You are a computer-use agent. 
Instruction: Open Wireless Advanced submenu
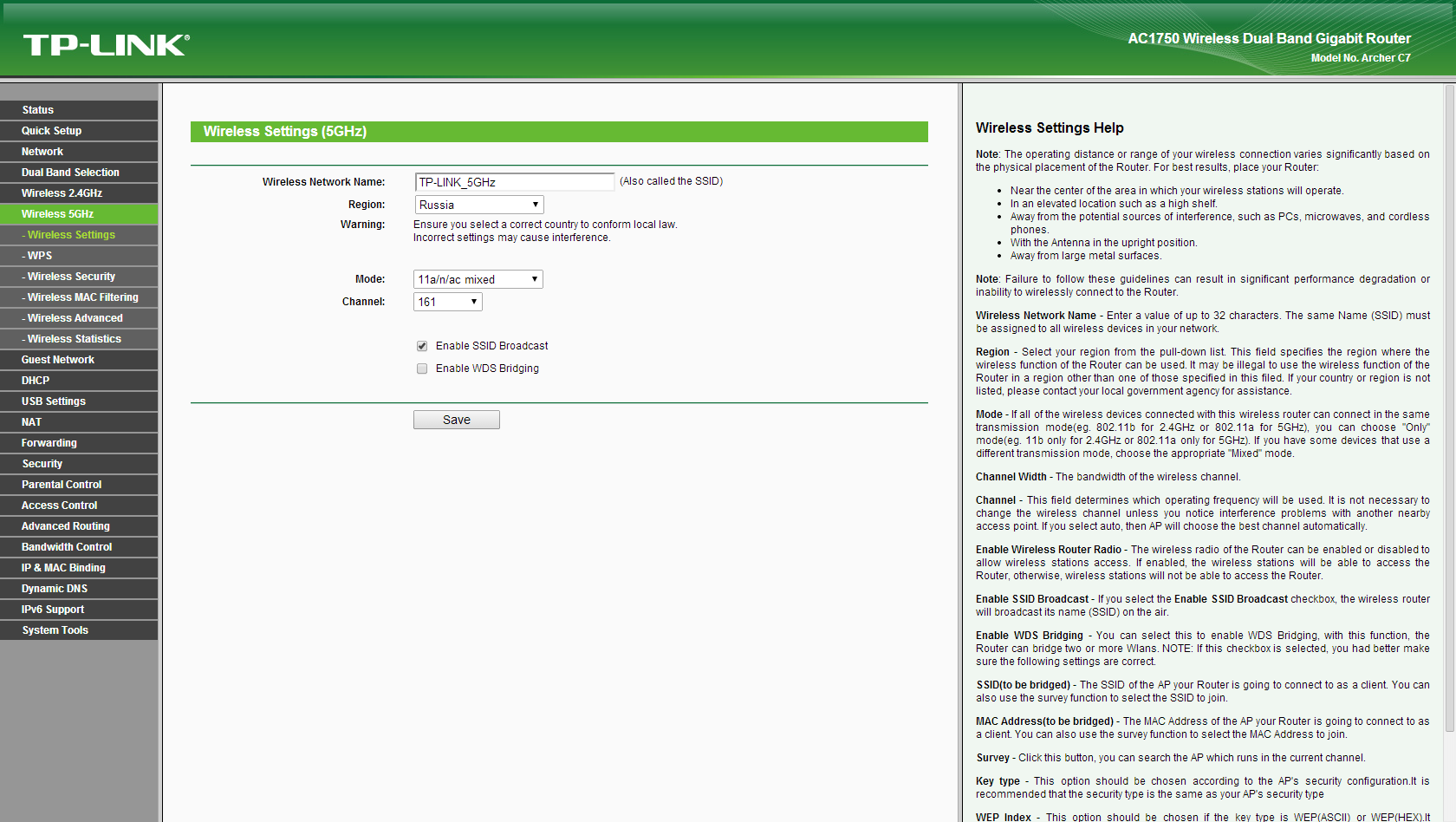(79, 318)
